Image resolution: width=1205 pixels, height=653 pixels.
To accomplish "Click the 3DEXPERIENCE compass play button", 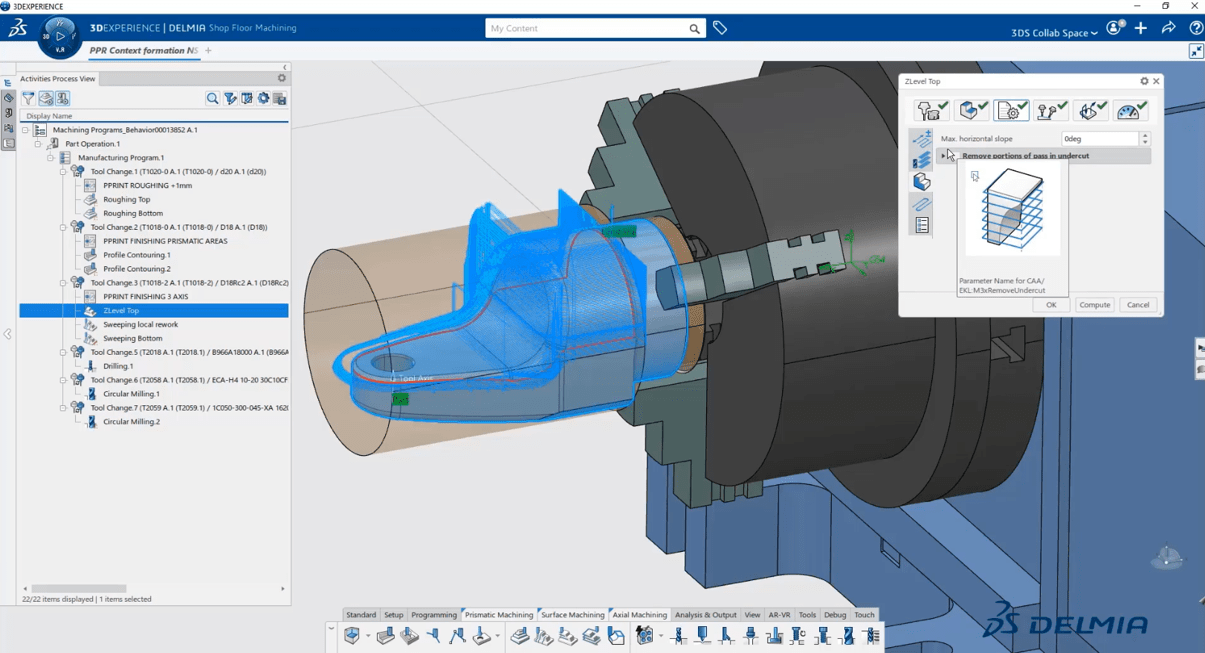I will point(59,36).
